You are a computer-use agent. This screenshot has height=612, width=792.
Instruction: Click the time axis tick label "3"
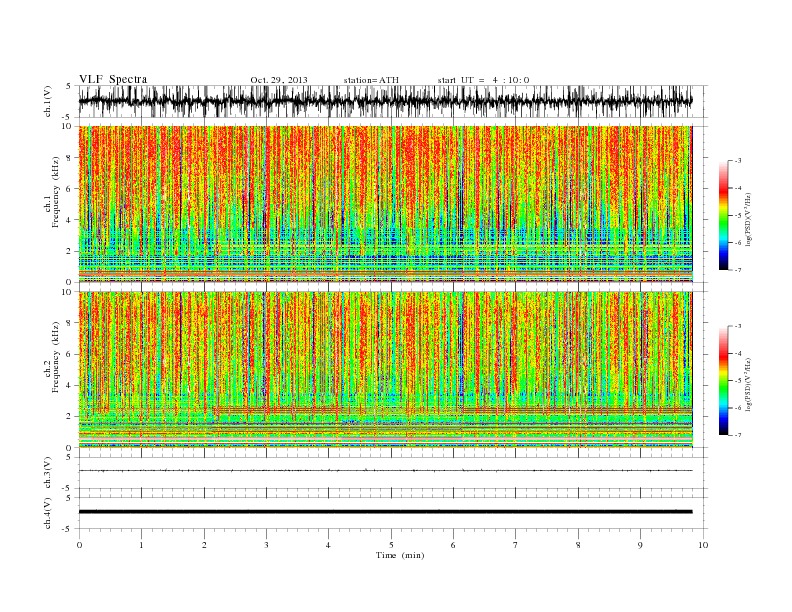pos(266,545)
